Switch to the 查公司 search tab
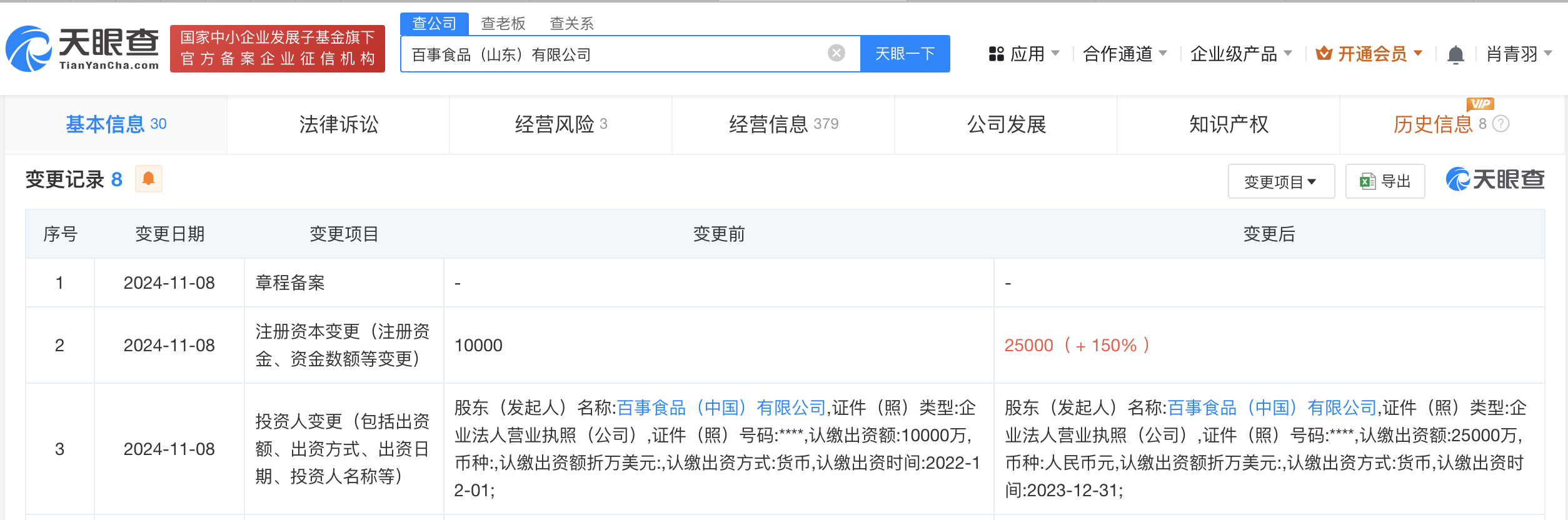 pos(435,23)
